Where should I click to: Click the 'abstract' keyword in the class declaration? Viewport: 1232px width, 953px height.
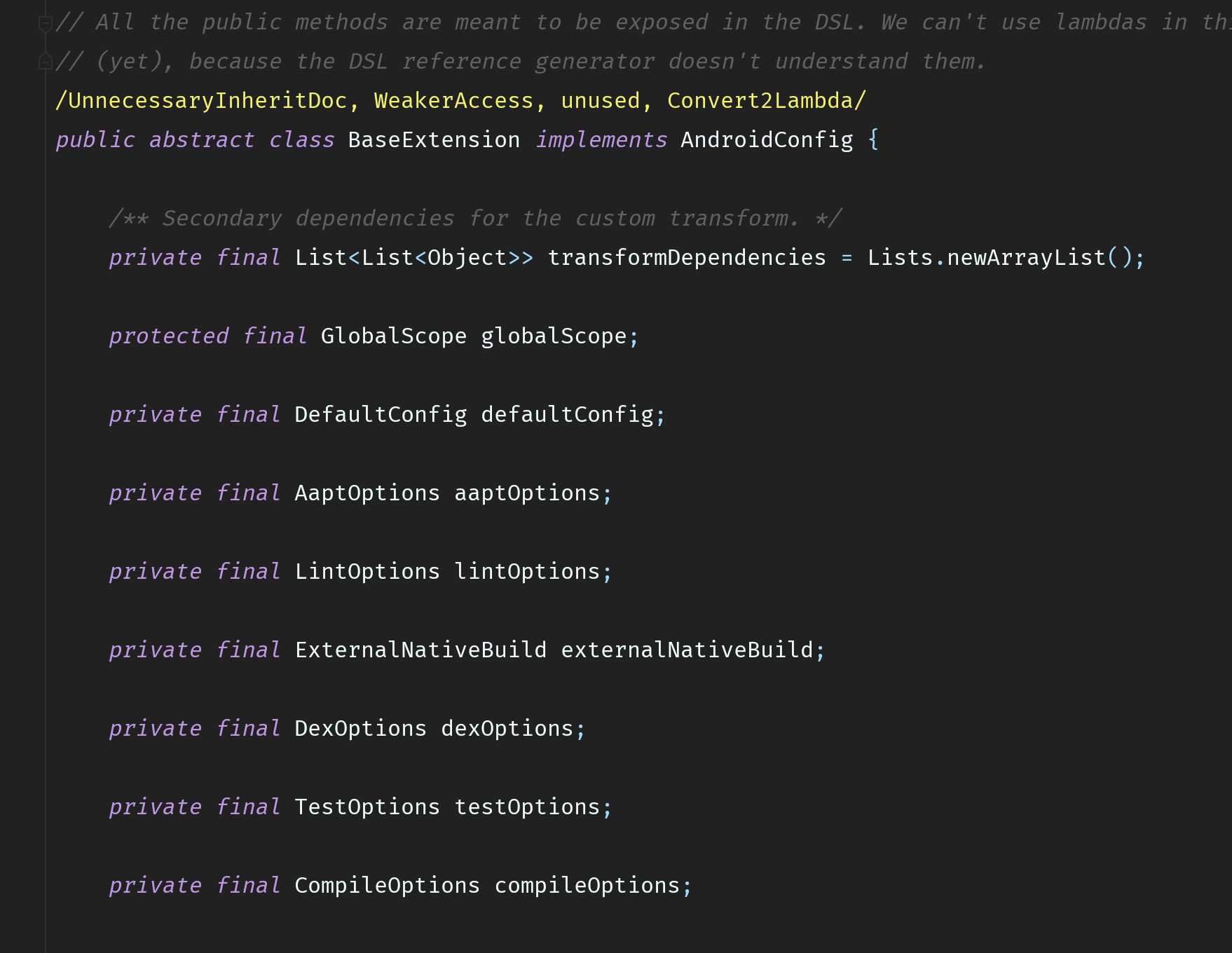pyautogui.click(x=202, y=140)
